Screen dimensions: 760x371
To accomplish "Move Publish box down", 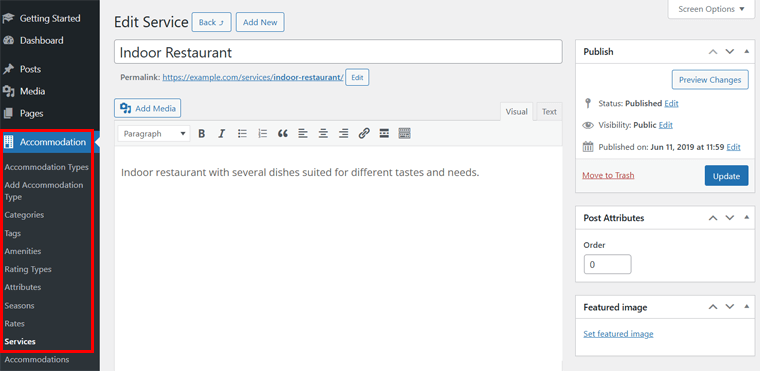I will (729, 51).
